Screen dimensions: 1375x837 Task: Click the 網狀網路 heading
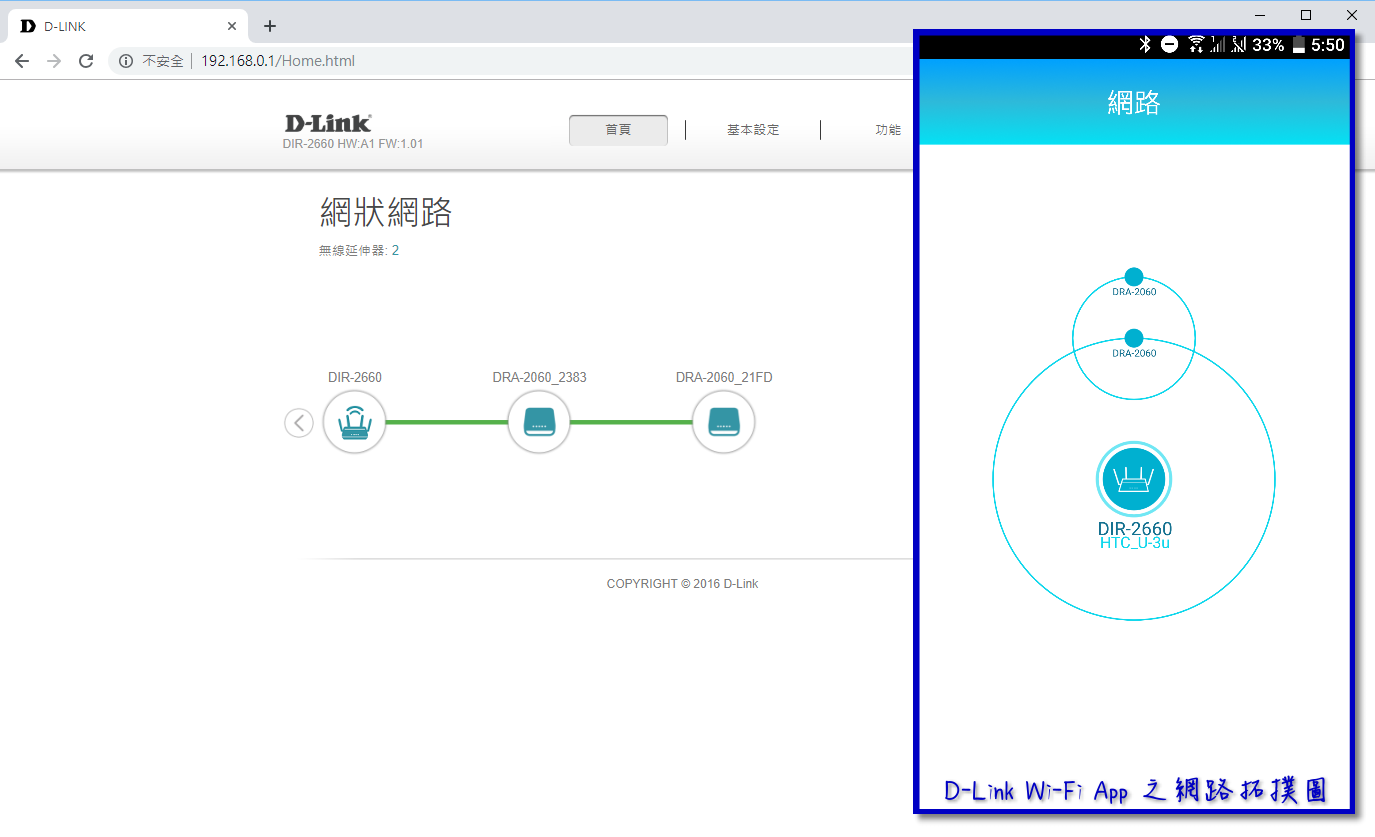(386, 212)
